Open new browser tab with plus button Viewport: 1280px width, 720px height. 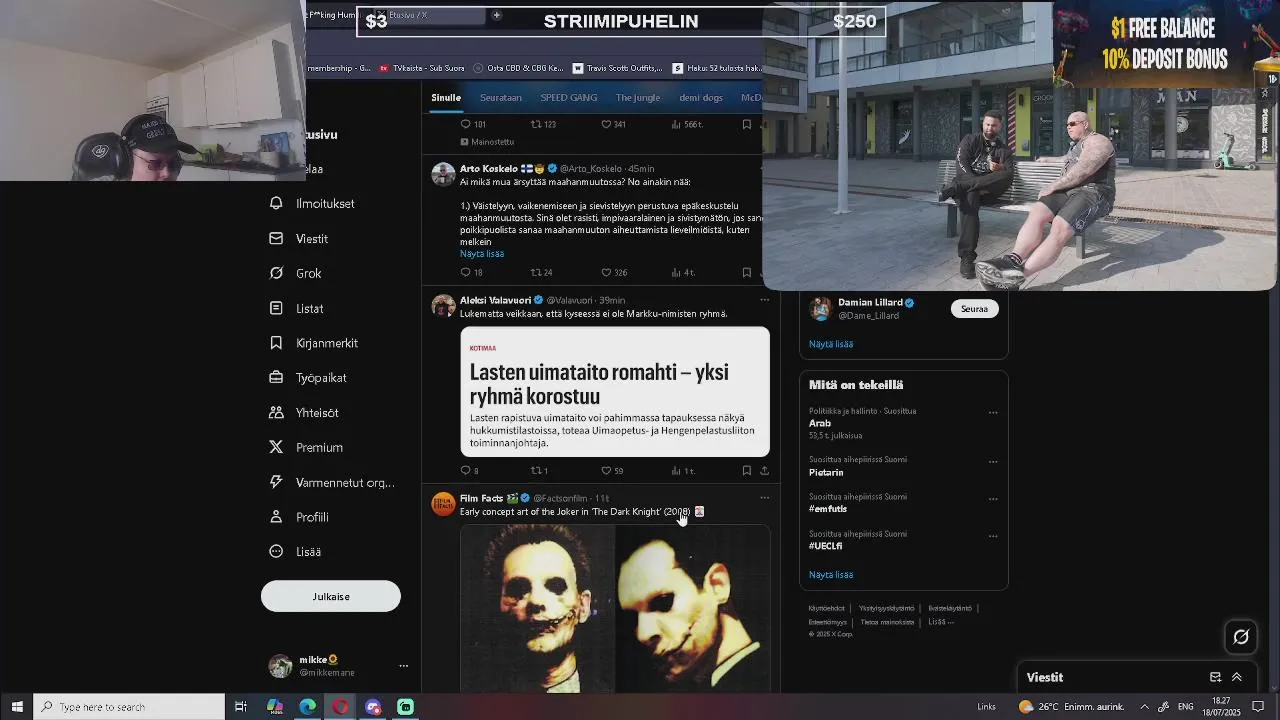pyautogui.click(x=496, y=15)
